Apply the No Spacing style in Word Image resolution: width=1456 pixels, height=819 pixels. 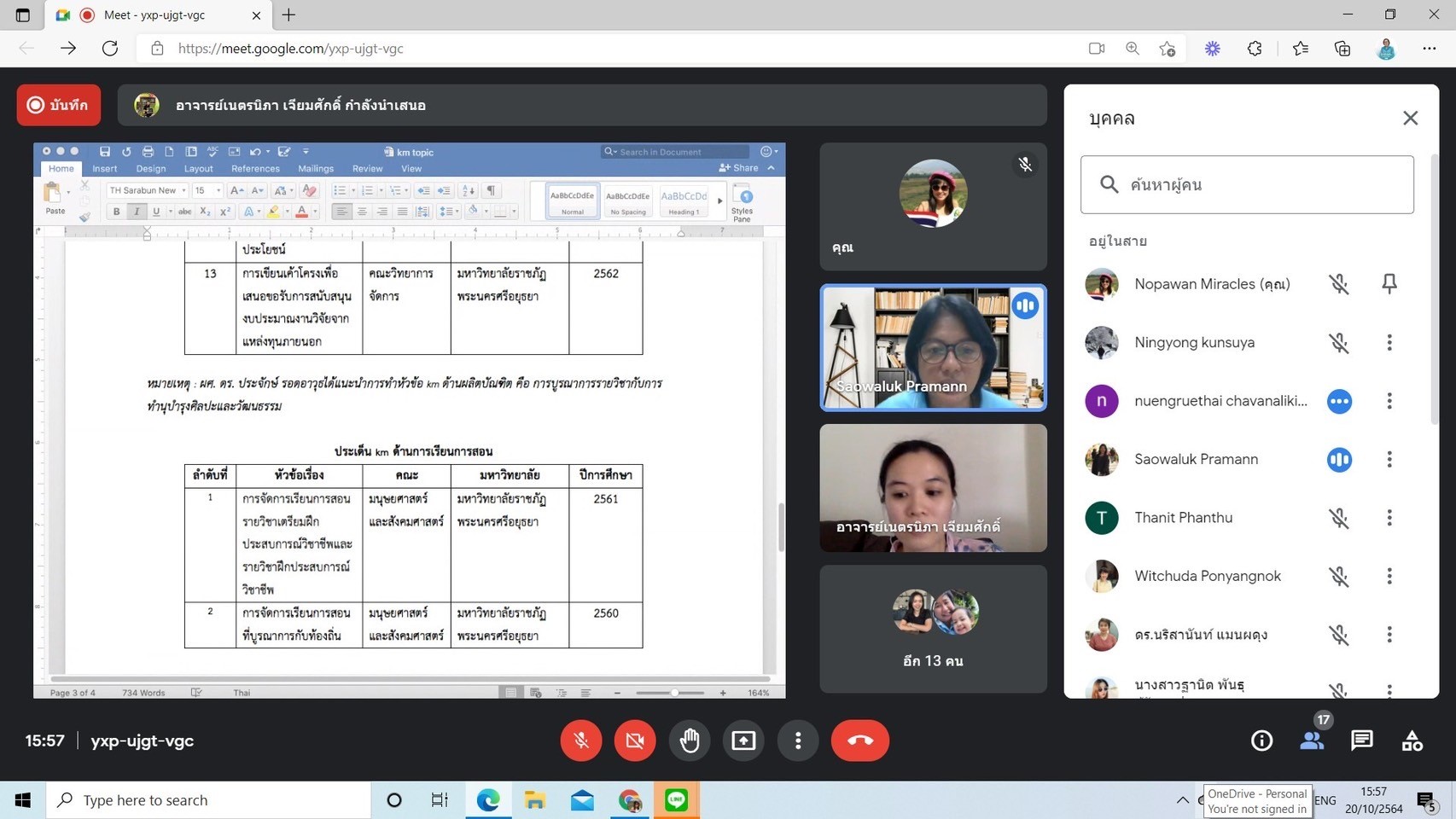click(628, 201)
